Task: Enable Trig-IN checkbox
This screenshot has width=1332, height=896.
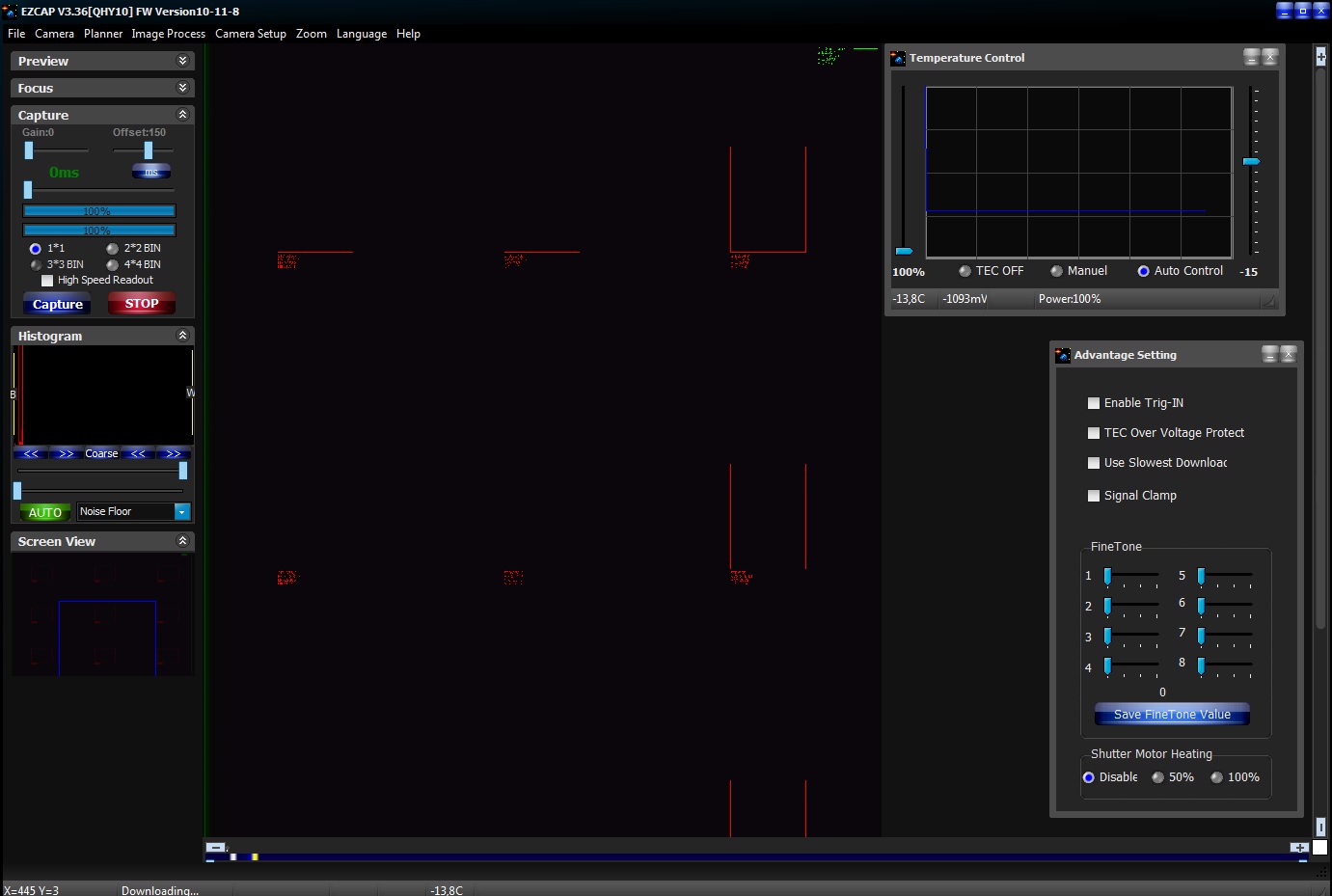Action: [x=1094, y=403]
